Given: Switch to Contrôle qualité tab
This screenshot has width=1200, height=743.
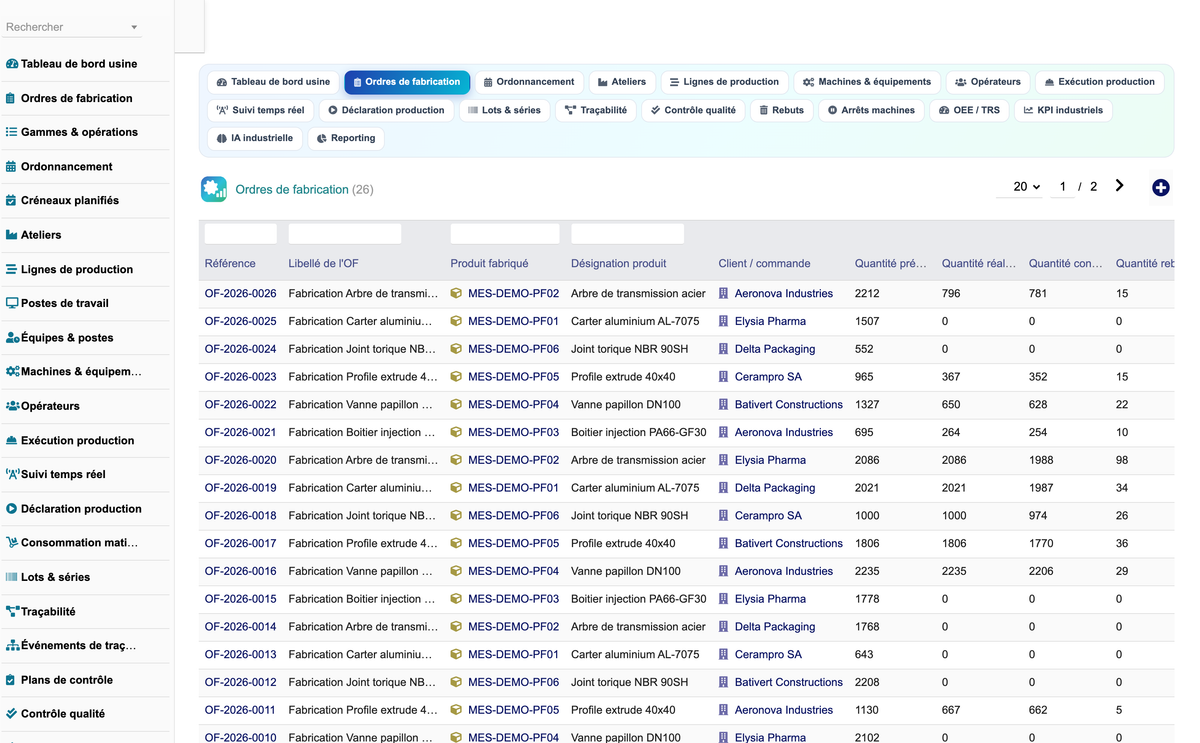Looking at the screenshot, I should pyautogui.click(x=693, y=110).
